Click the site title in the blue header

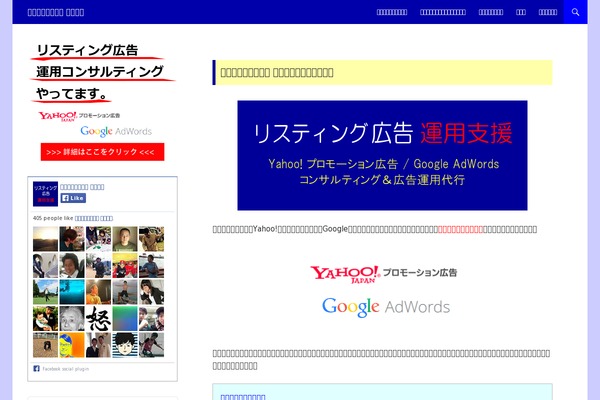[56, 12]
